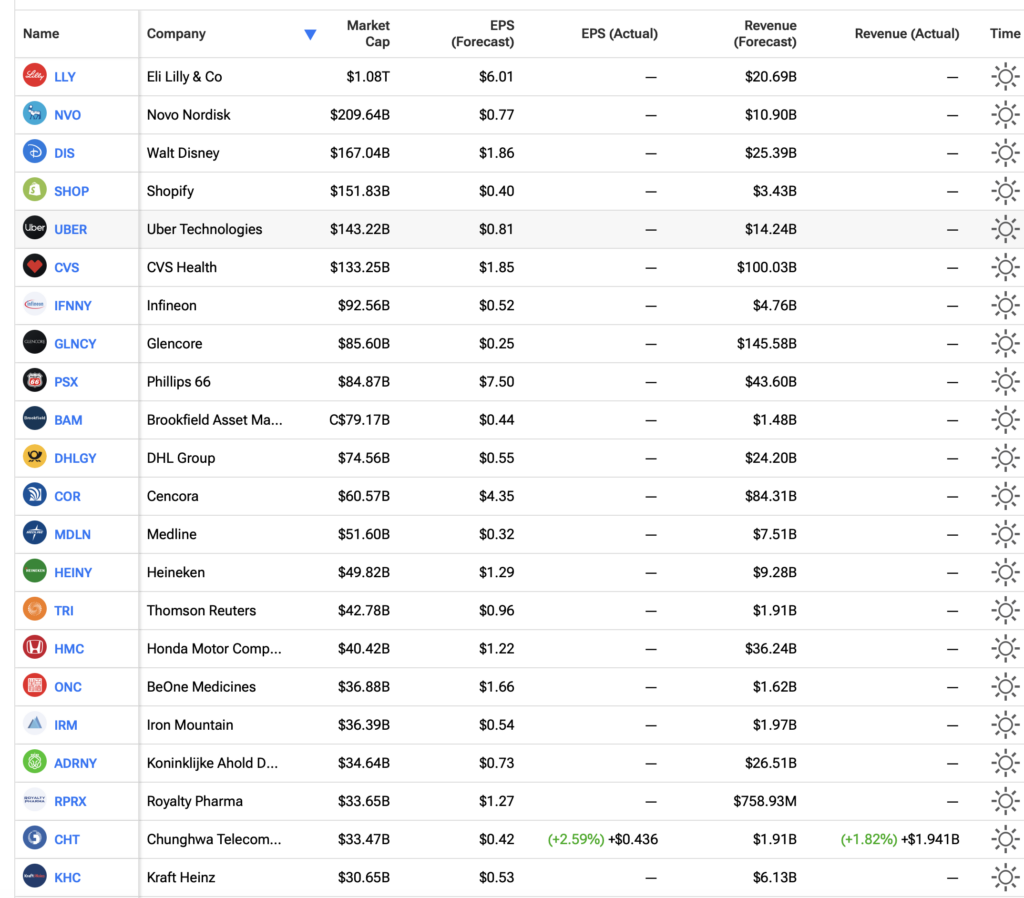1024x898 pixels.
Task: Open the CHT ticker link
Action: pyautogui.click(x=67, y=839)
